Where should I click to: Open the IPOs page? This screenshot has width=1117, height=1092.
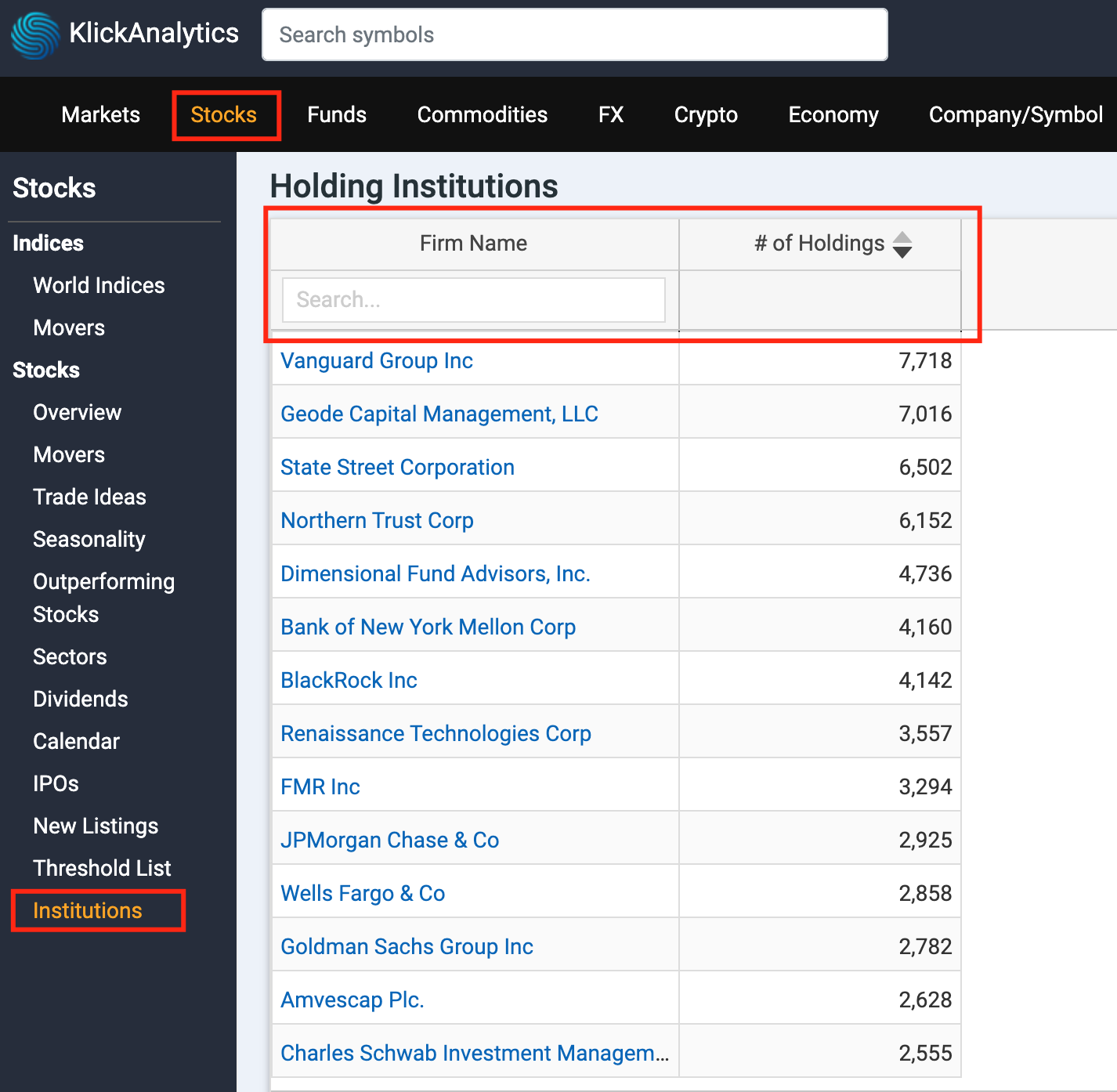pyautogui.click(x=56, y=783)
